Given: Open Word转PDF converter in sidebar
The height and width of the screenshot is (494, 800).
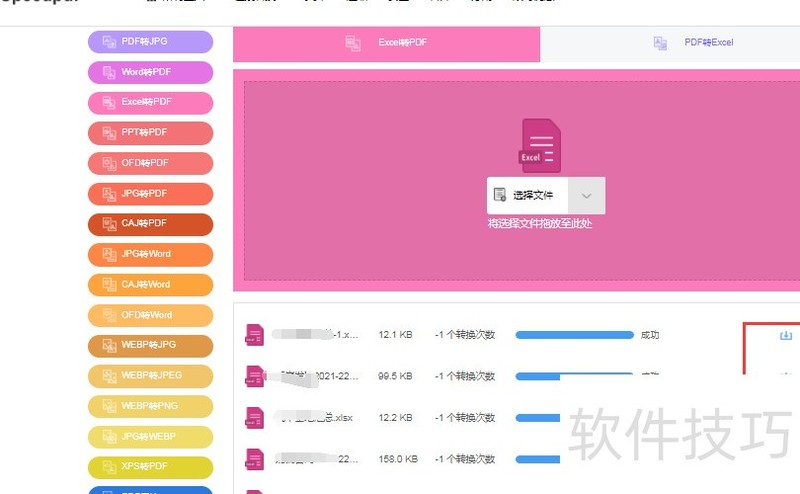Looking at the screenshot, I should 150,72.
